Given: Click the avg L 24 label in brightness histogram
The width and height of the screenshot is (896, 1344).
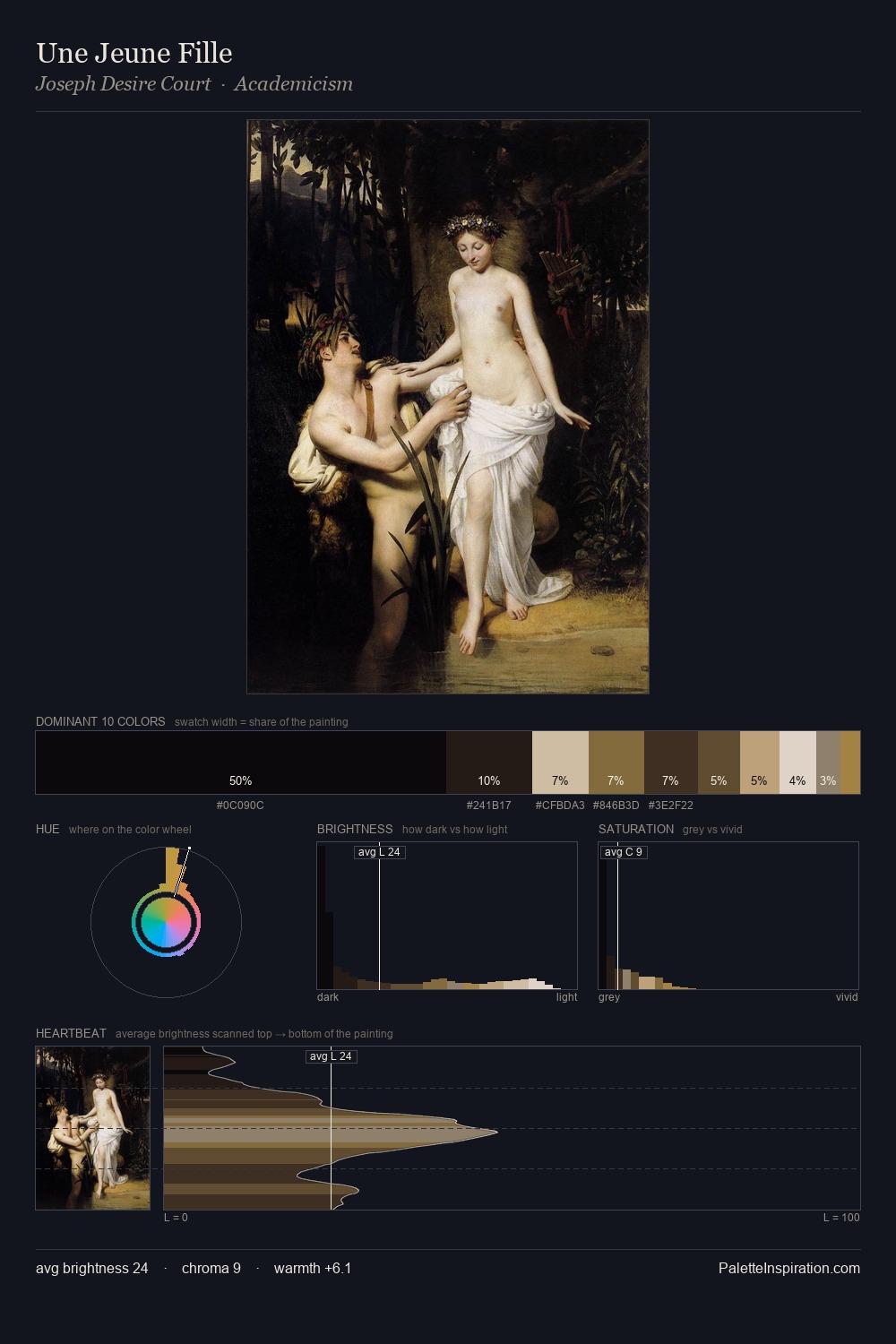Looking at the screenshot, I should click(379, 852).
